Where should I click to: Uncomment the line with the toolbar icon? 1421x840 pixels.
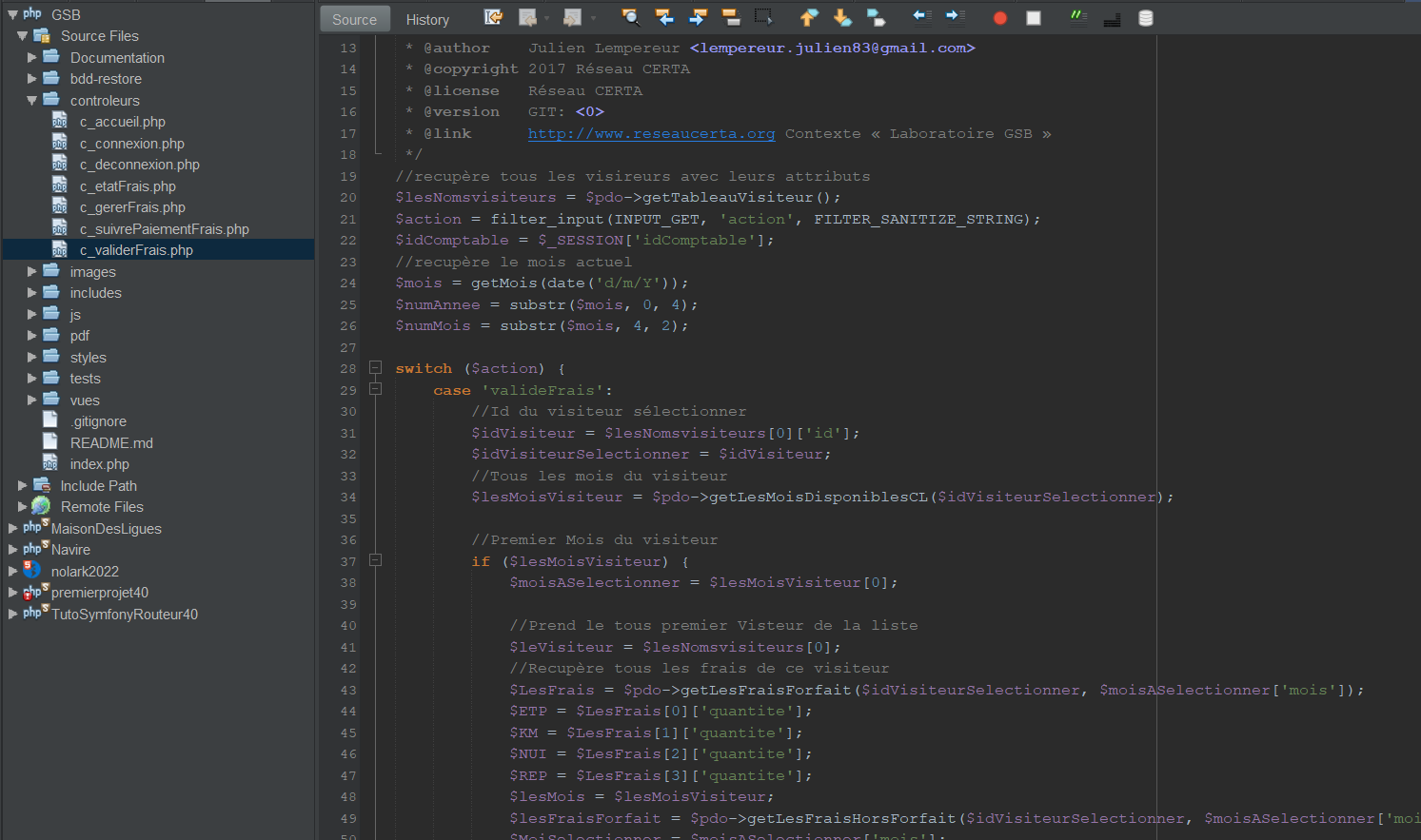[1112, 18]
